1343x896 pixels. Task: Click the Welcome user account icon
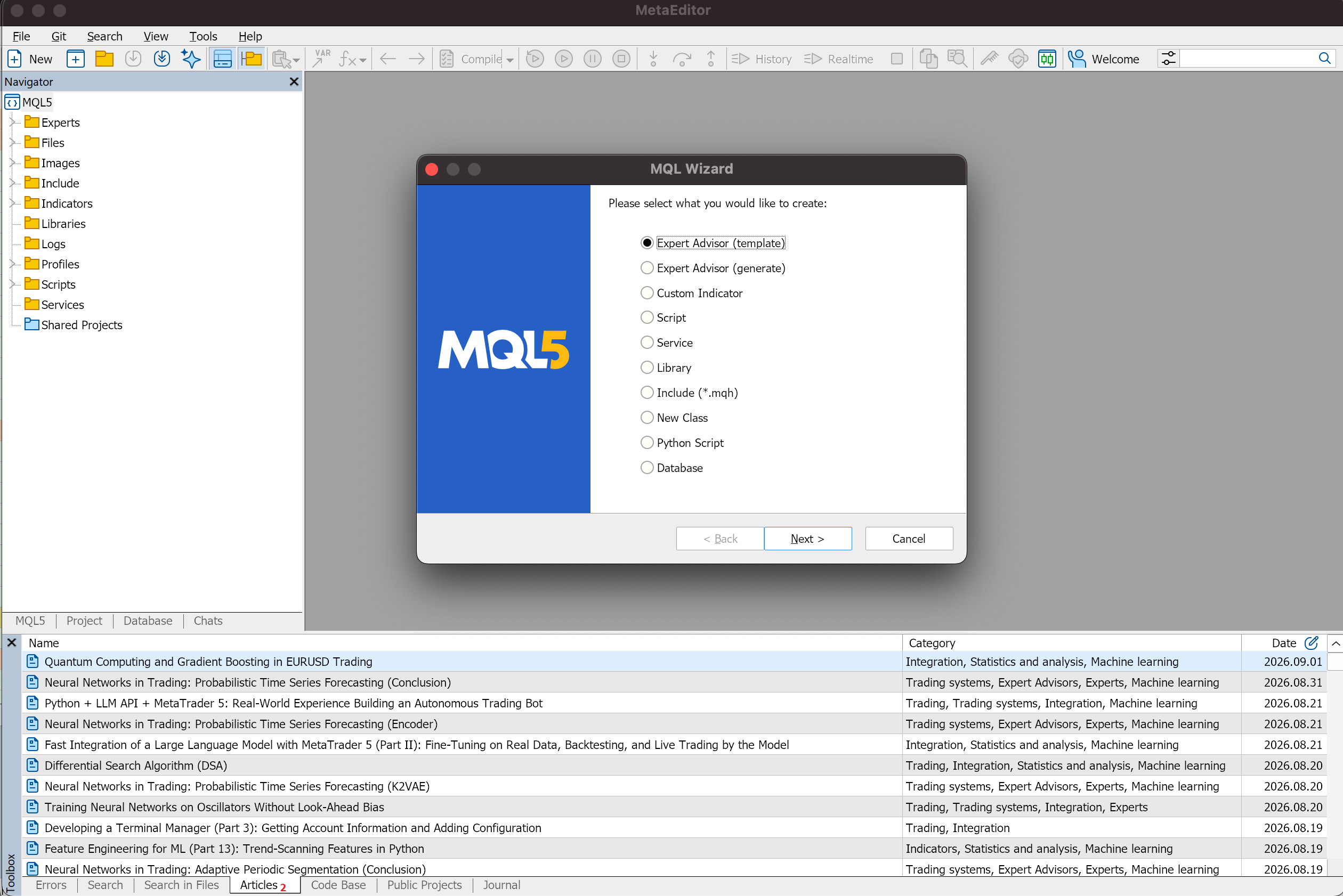1077,59
